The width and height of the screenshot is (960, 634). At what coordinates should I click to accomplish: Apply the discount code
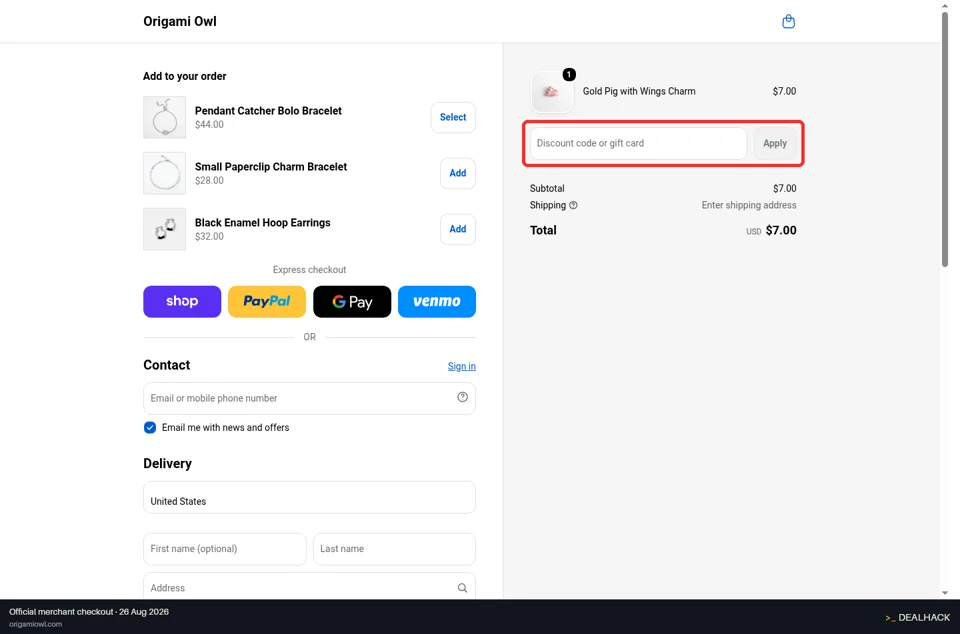pyautogui.click(x=775, y=143)
